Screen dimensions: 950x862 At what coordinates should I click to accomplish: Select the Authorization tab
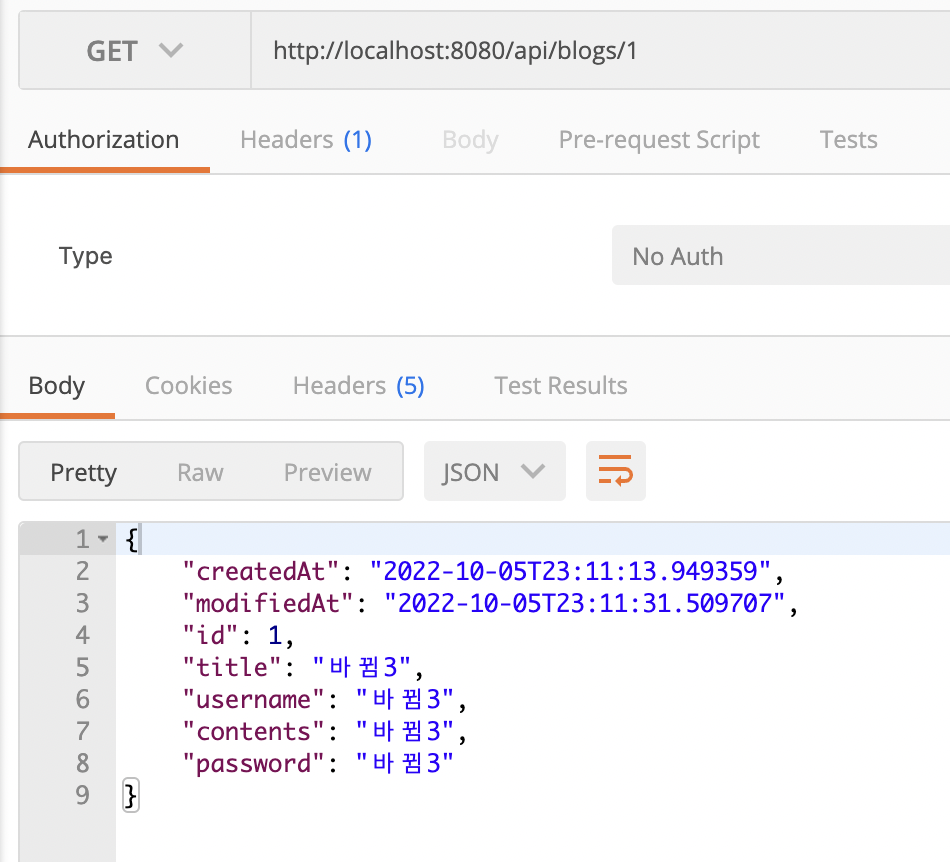tap(104, 140)
